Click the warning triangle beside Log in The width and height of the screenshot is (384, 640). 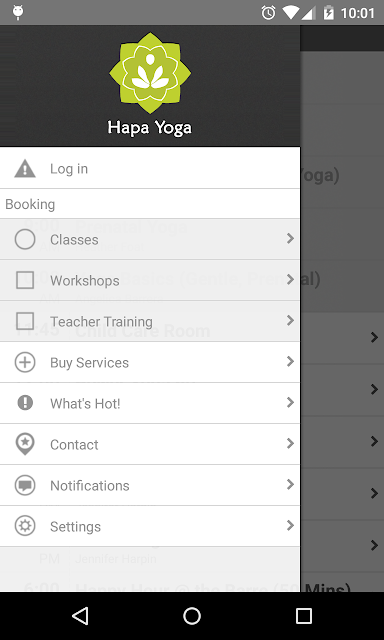25,169
